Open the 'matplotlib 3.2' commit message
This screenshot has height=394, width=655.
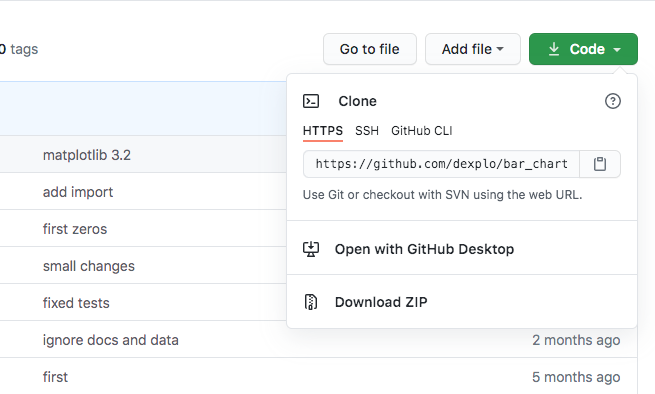point(87,155)
